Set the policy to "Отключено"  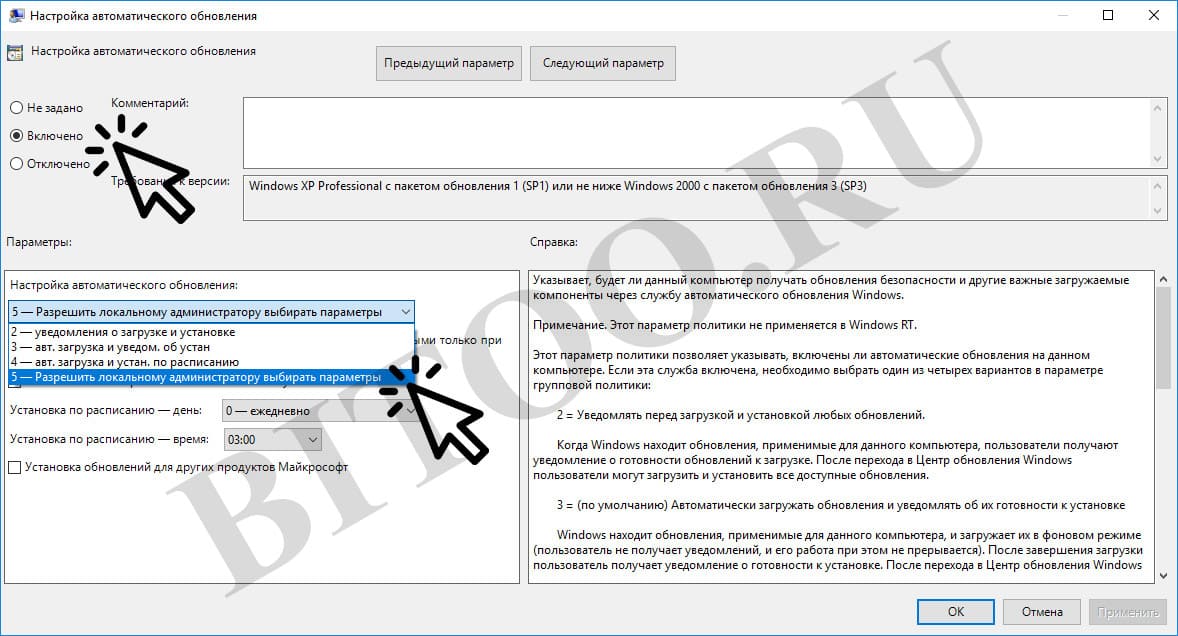[x=17, y=164]
